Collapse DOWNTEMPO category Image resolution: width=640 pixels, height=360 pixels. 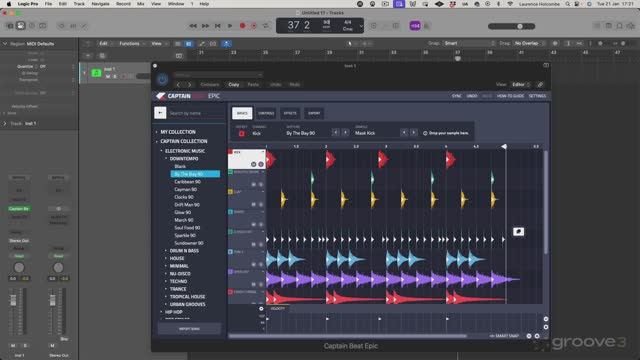coord(184,159)
